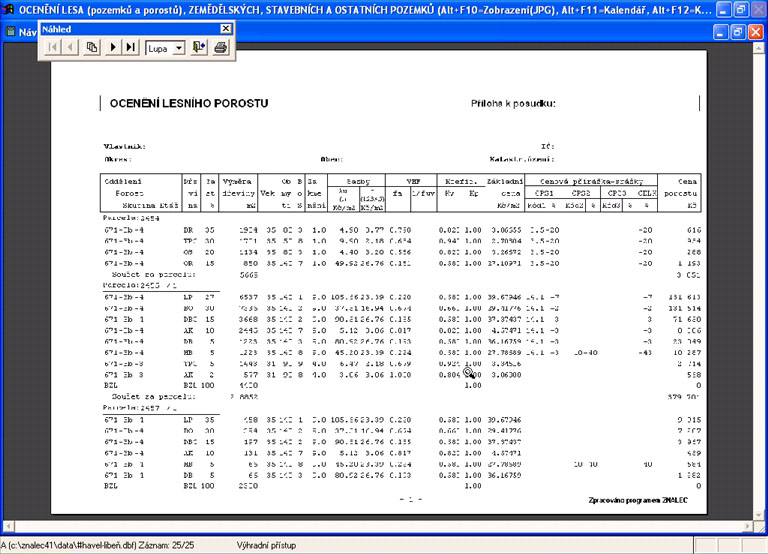Restore down the main application window
Viewport: 768px width, 554px height.
click(741, 9)
